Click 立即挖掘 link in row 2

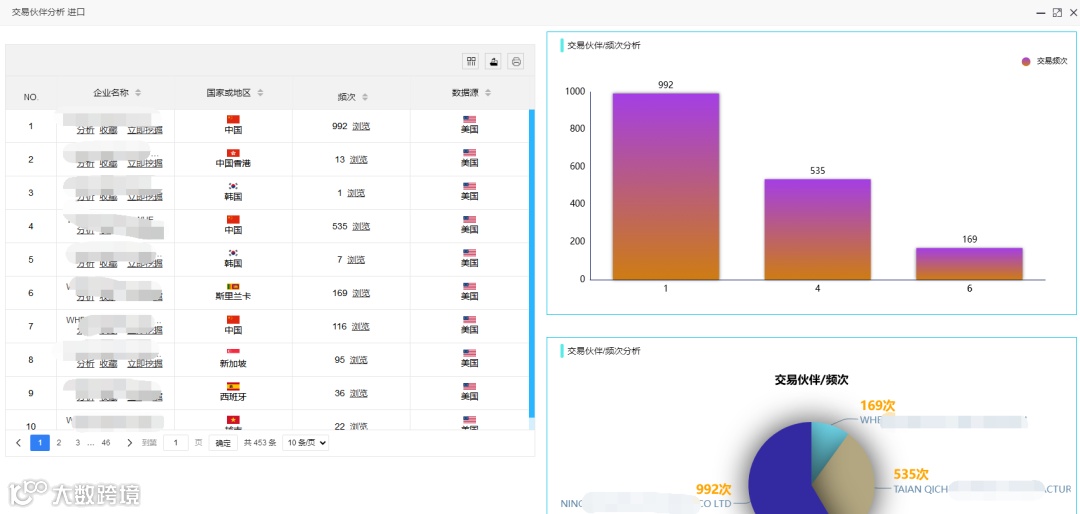(145, 163)
